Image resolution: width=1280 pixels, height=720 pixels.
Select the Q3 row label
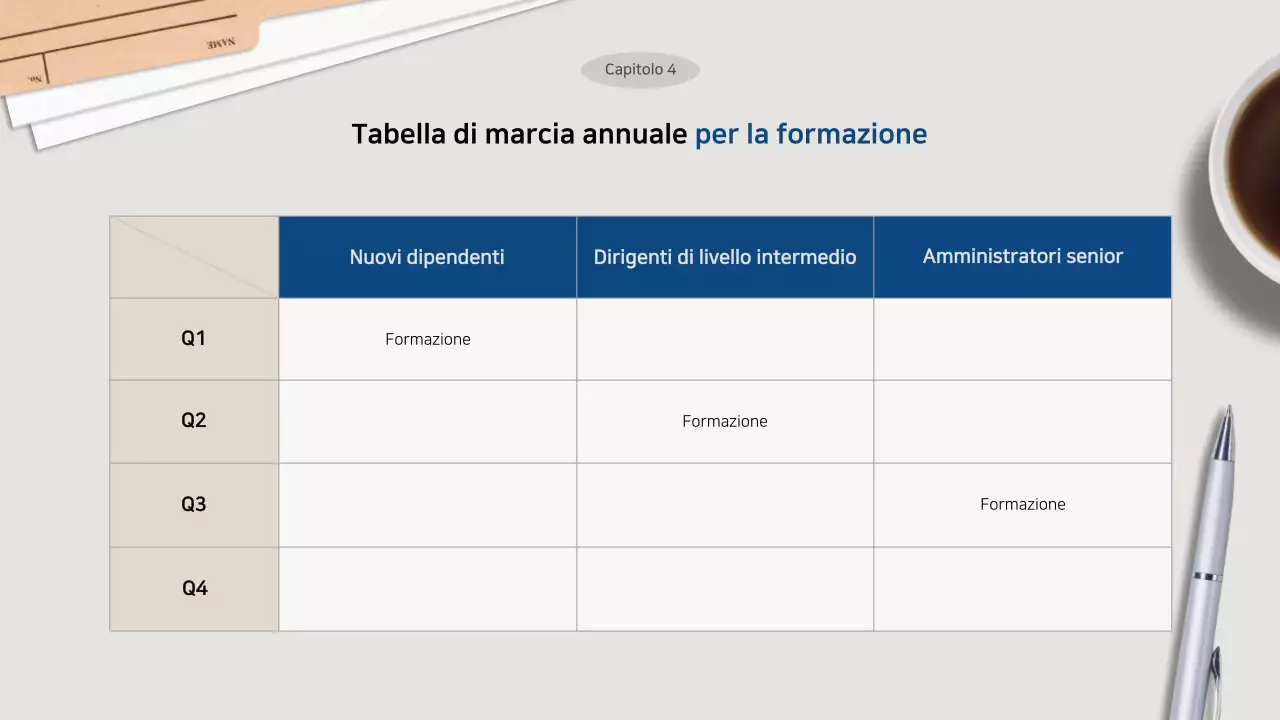click(x=193, y=504)
